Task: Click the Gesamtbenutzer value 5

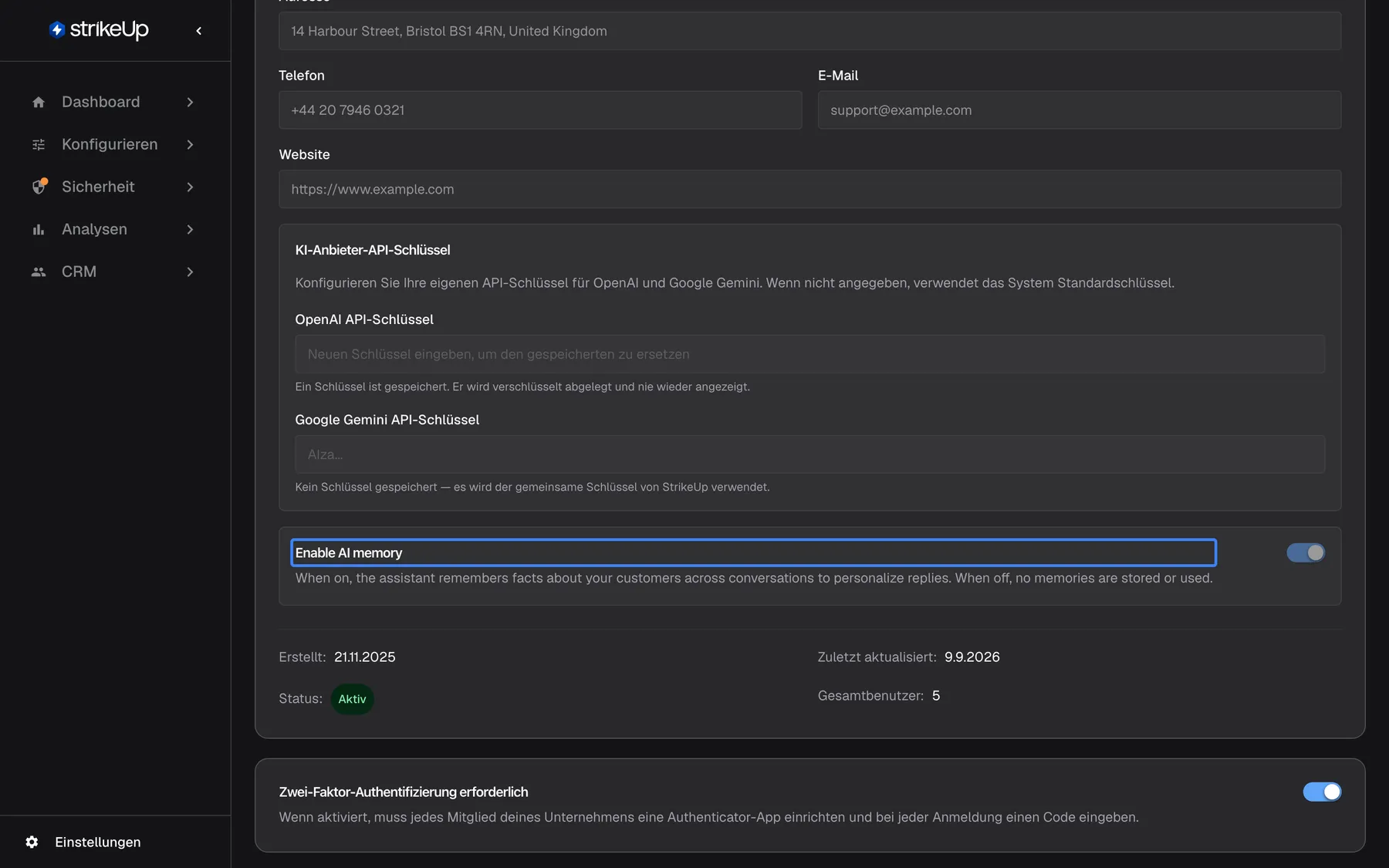Action: [x=936, y=695]
